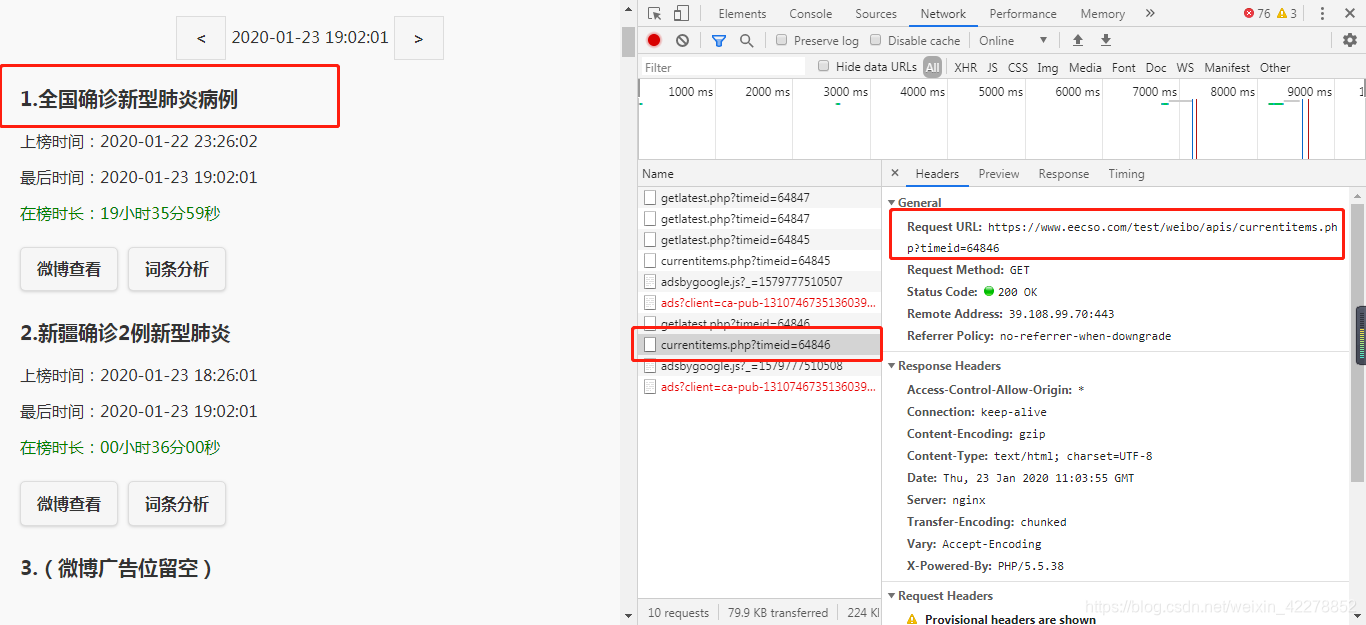This screenshot has width=1366, height=625.
Task: Open network search magnifier icon
Action: coord(746,40)
